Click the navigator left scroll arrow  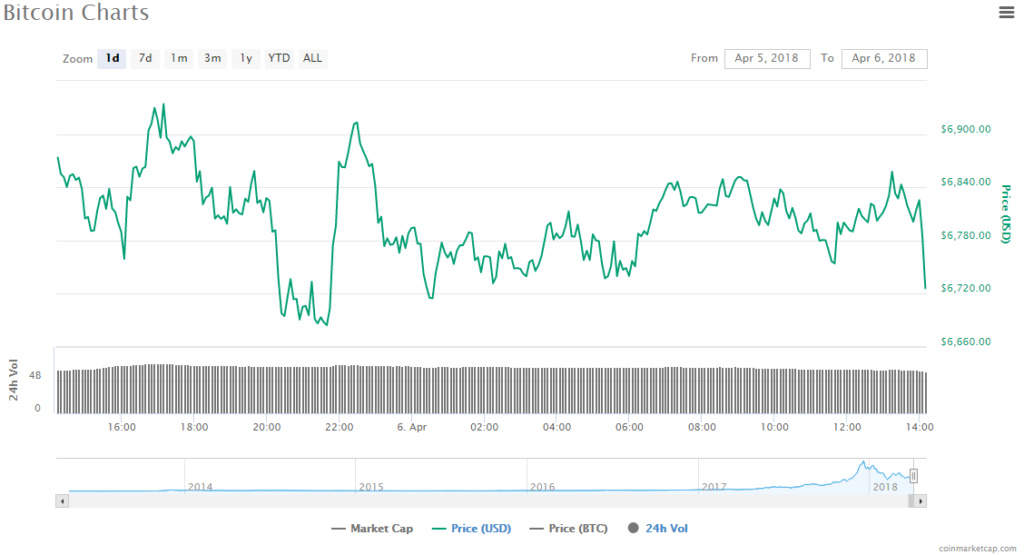tap(62, 500)
